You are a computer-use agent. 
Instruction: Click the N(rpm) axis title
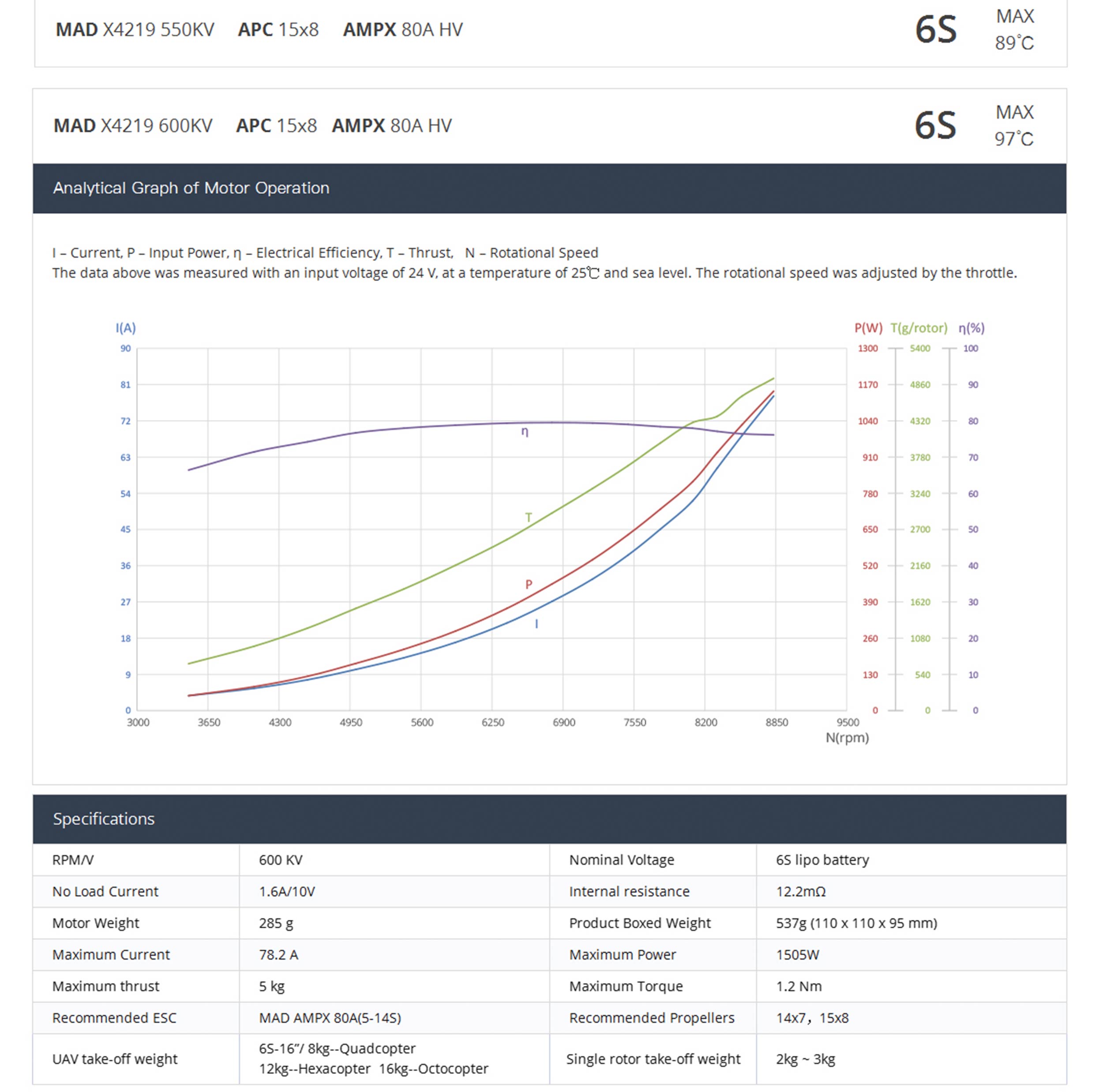click(847, 738)
